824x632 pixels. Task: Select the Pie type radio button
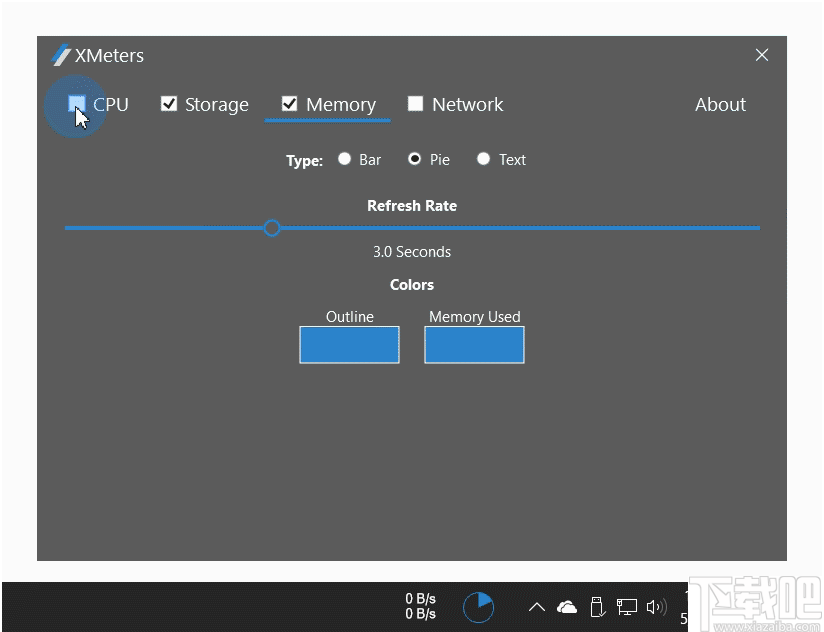(415, 159)
